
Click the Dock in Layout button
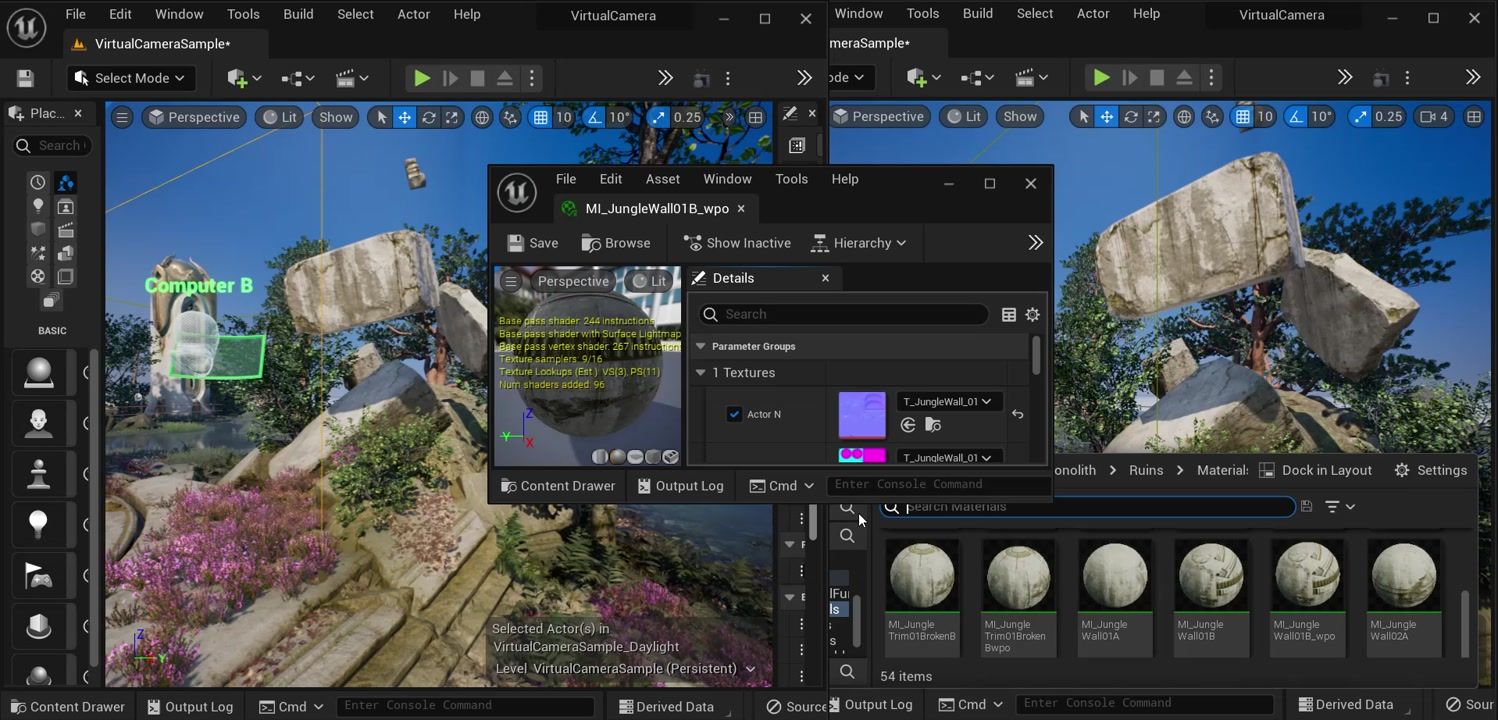point(1327,470)
